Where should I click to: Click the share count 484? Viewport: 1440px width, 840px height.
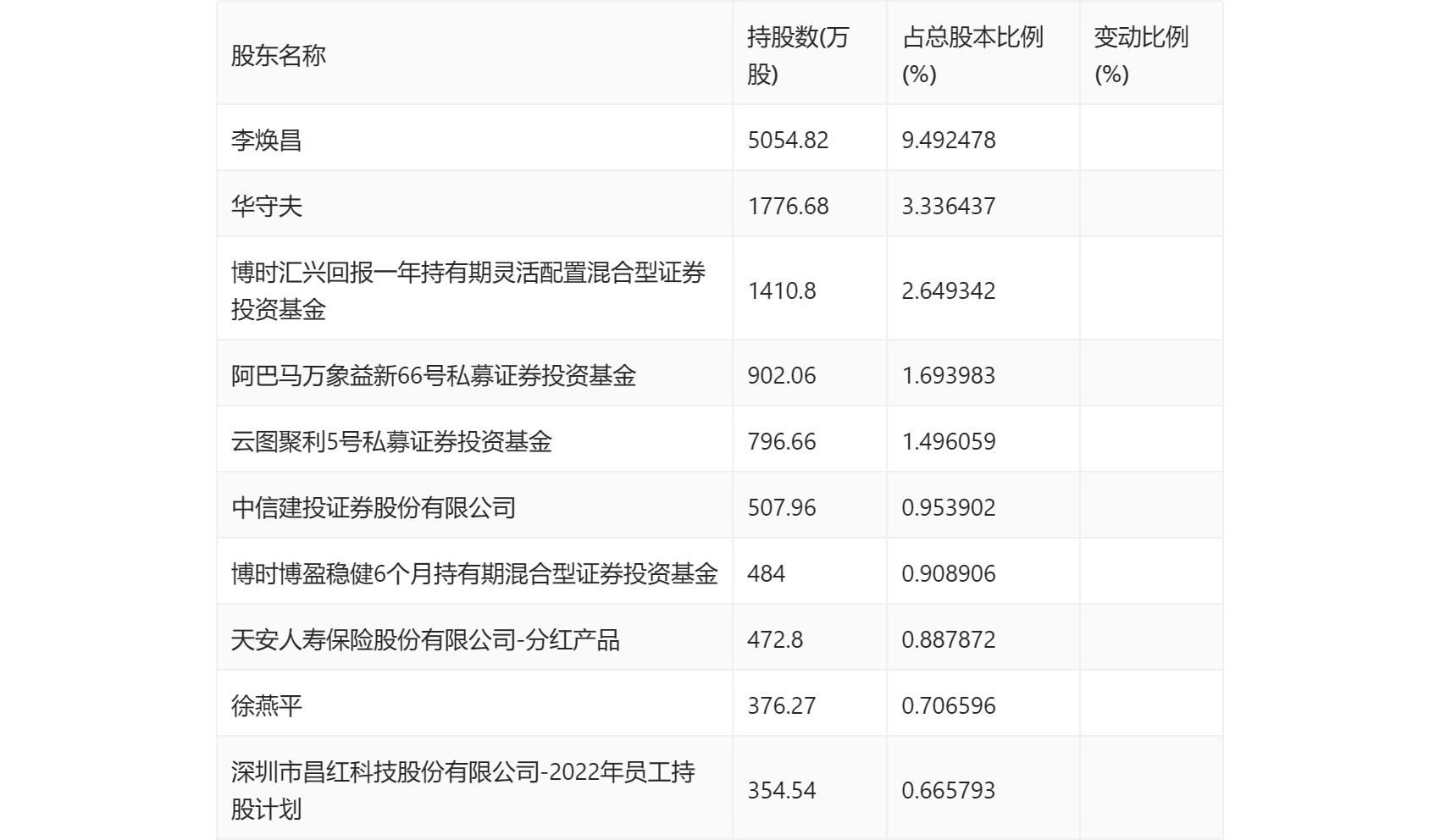tap(767, 573)
